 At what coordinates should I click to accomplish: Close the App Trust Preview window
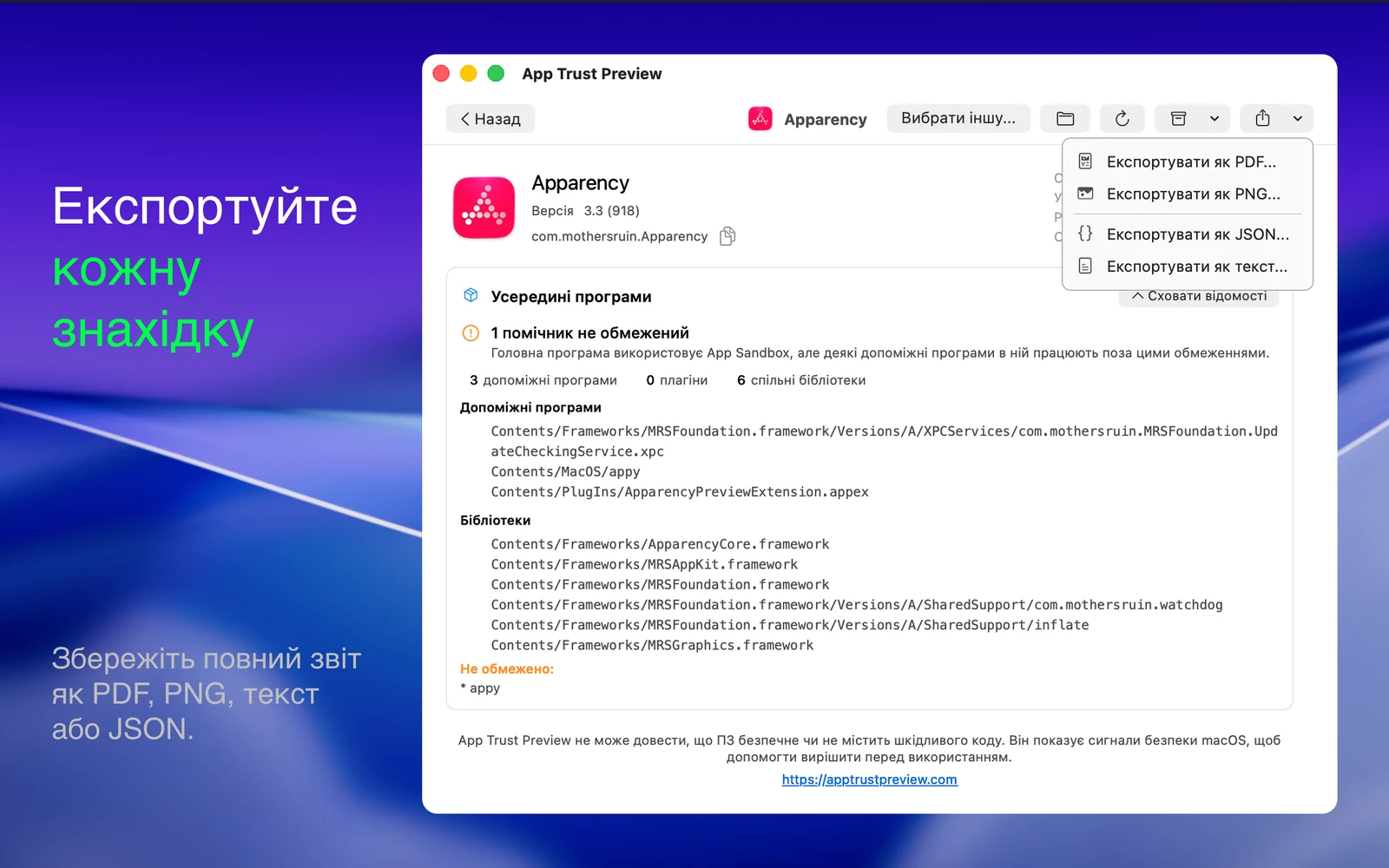[x=441, y=74]
